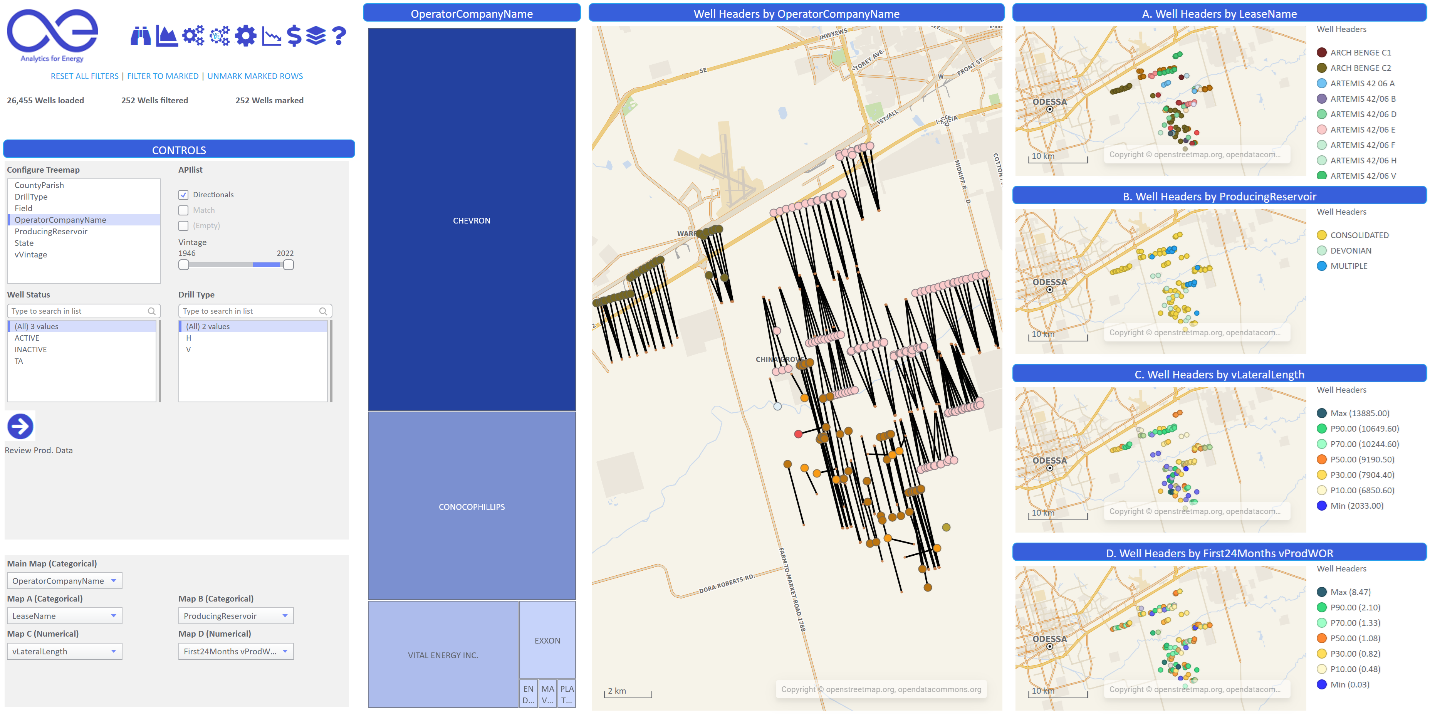Click the question mark help icon
The height and width of the screenshot is (716, 1430).
(339, 36)
